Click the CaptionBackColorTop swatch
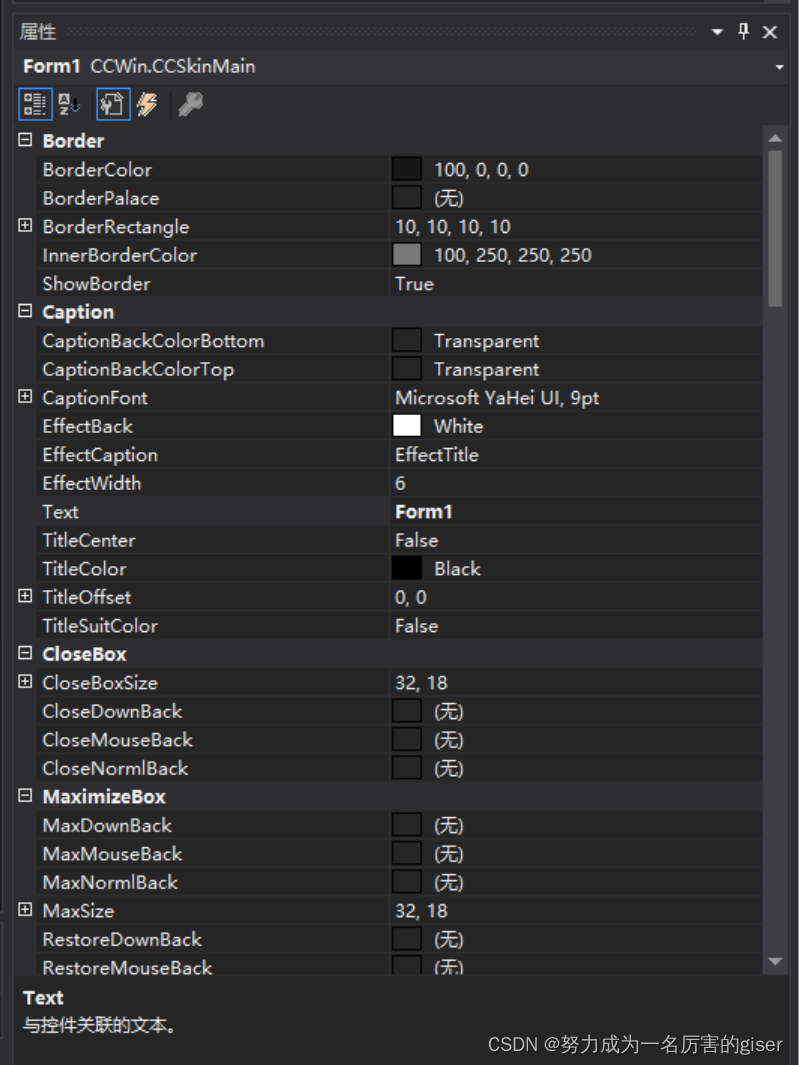The image size is (799, 1065). pyautogui.click(x=406, y=369)
